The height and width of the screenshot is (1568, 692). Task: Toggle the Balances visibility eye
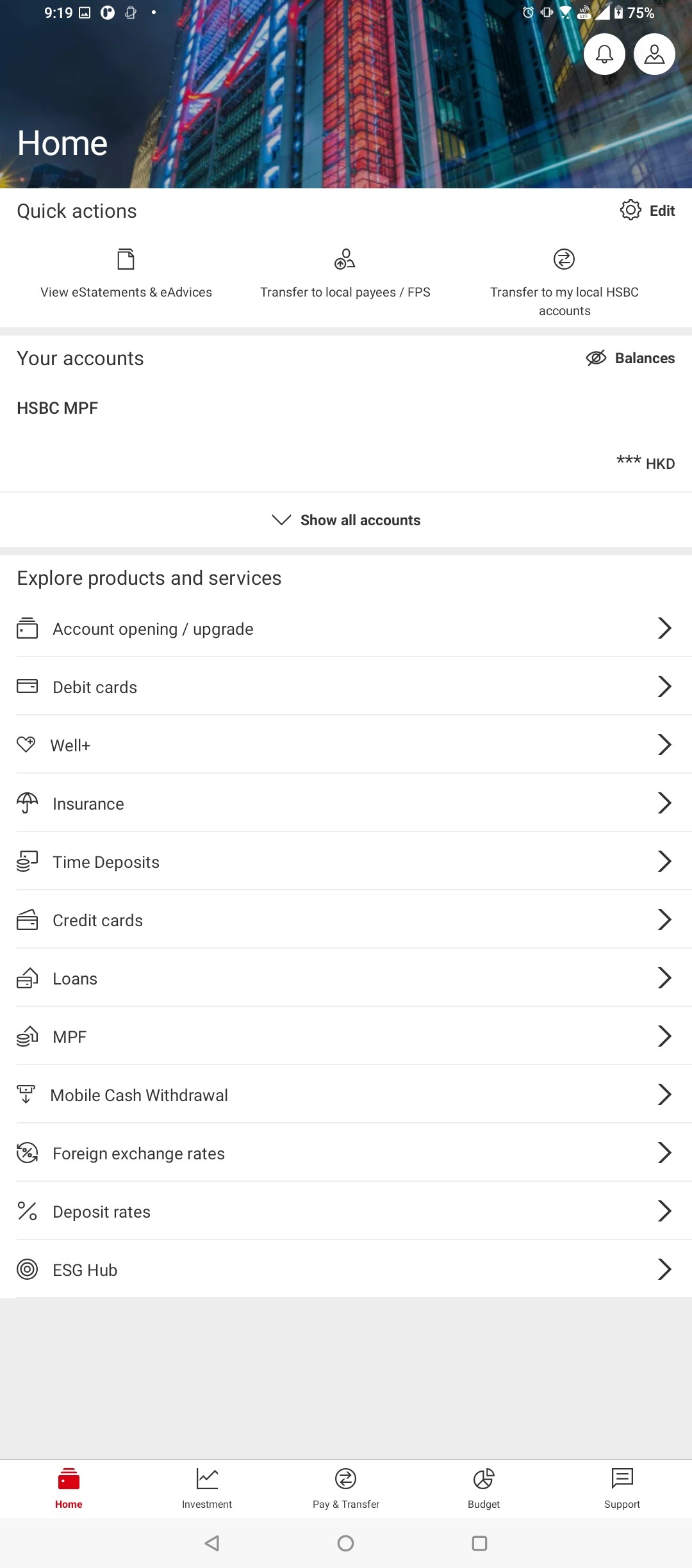(596, 358)
